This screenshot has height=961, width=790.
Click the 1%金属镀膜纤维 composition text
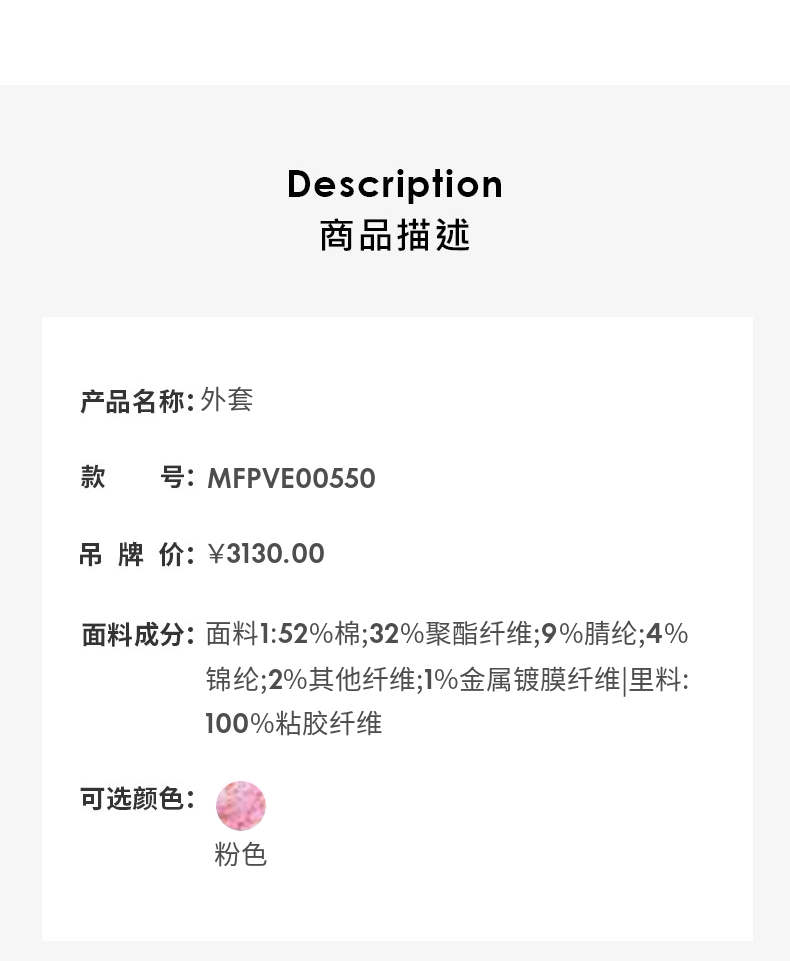point(522,680)
